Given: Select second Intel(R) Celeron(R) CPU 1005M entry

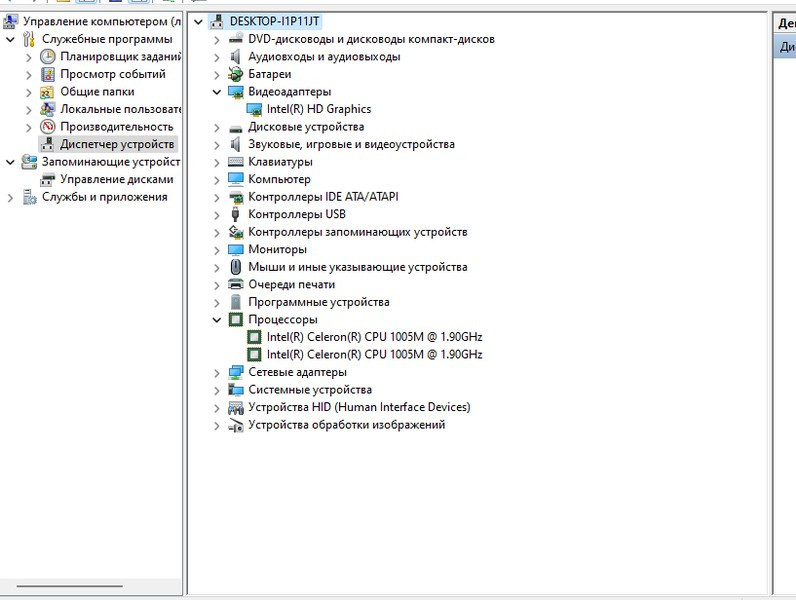Looking at the screenshot, I should [x=375, y=354].
